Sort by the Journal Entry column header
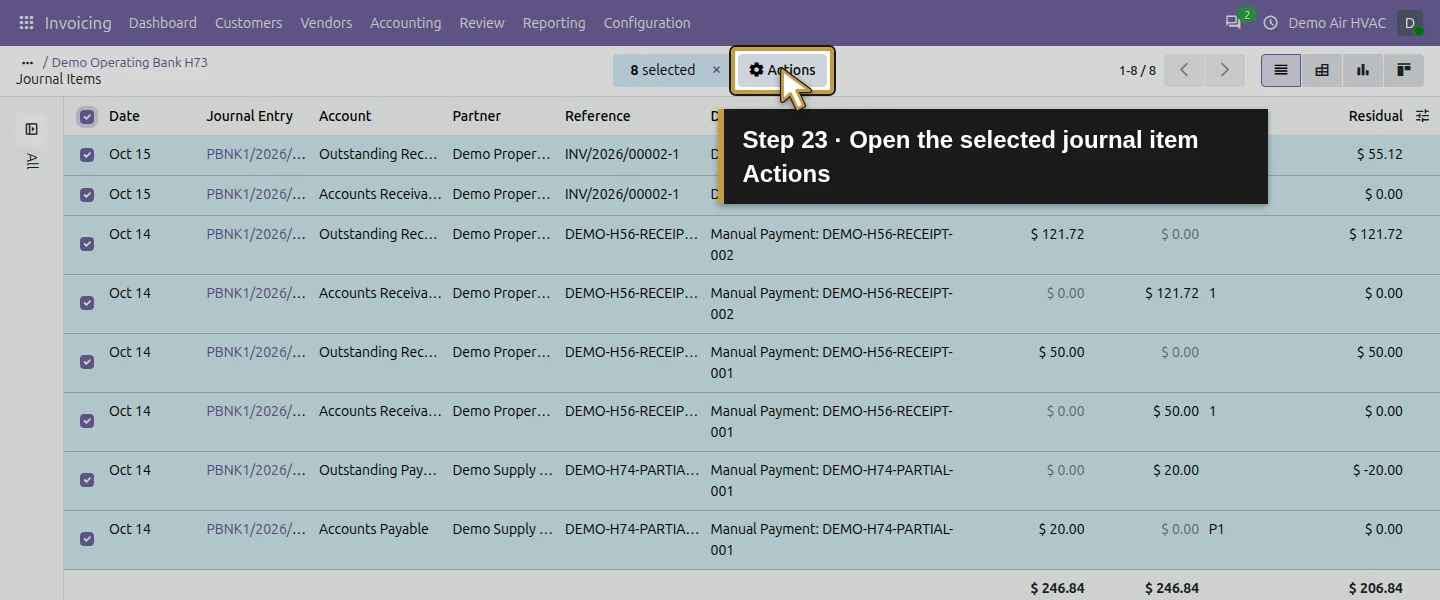This screenshot has height=600, width=1440. click(x=250, y=116)
